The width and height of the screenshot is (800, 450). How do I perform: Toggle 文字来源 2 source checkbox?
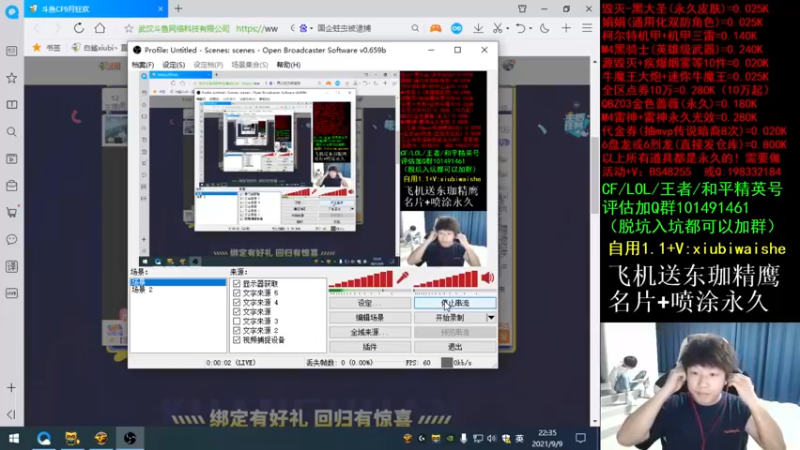(237, 331)
